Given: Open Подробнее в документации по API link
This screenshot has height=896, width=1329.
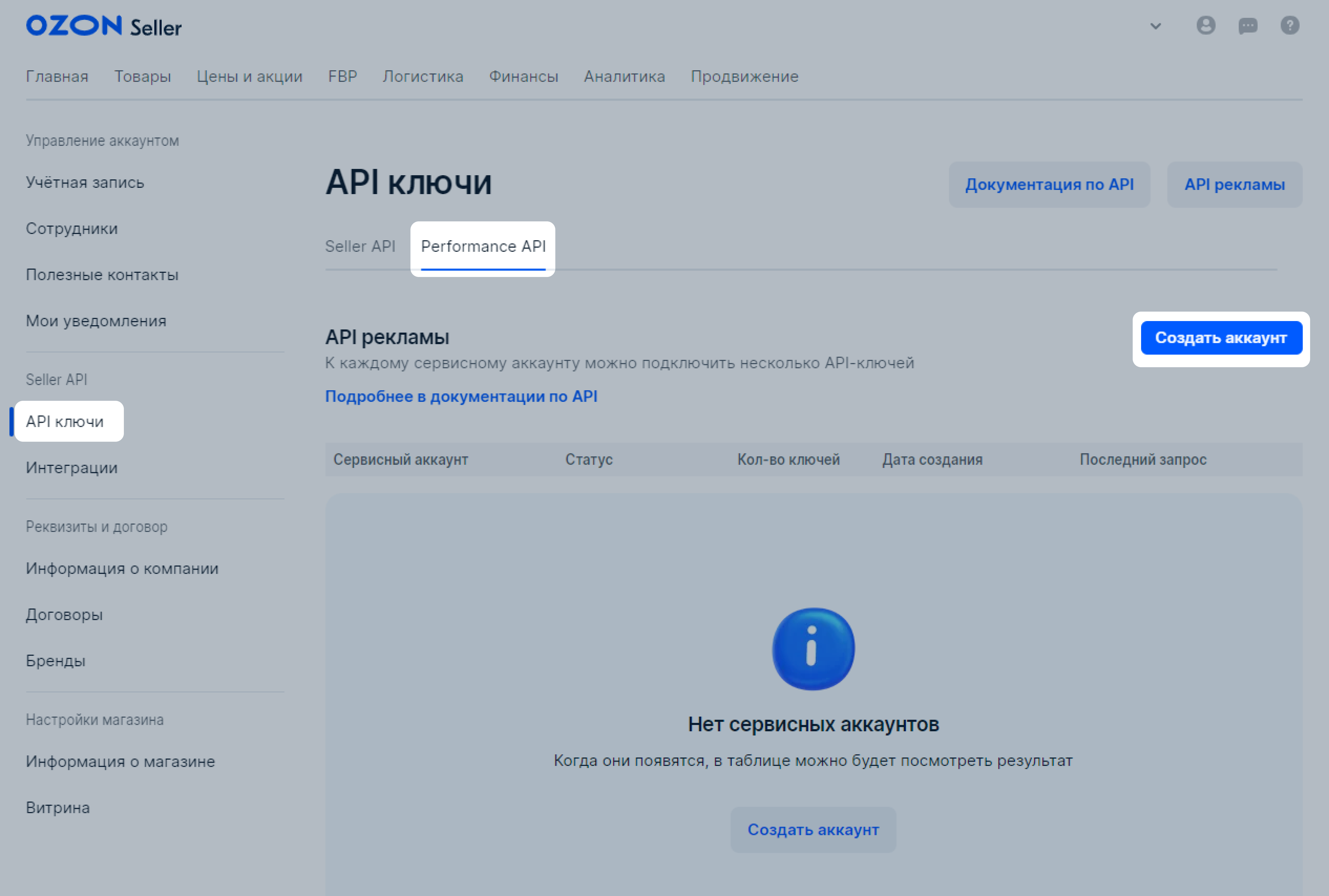Looking at the screenshot, I should pyautogui.click(x=461, y=397).
